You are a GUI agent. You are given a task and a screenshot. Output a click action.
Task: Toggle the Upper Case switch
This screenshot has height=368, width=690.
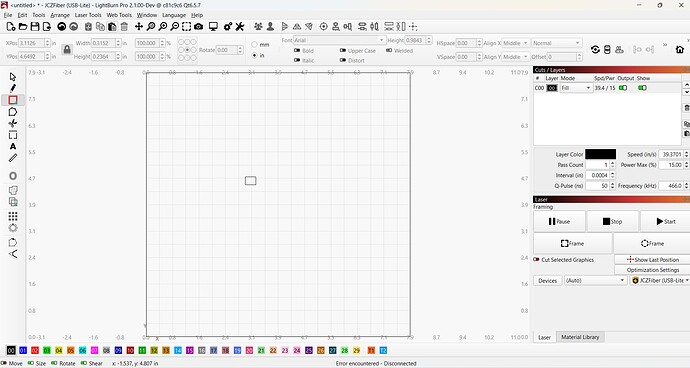[x=343, y=51]
